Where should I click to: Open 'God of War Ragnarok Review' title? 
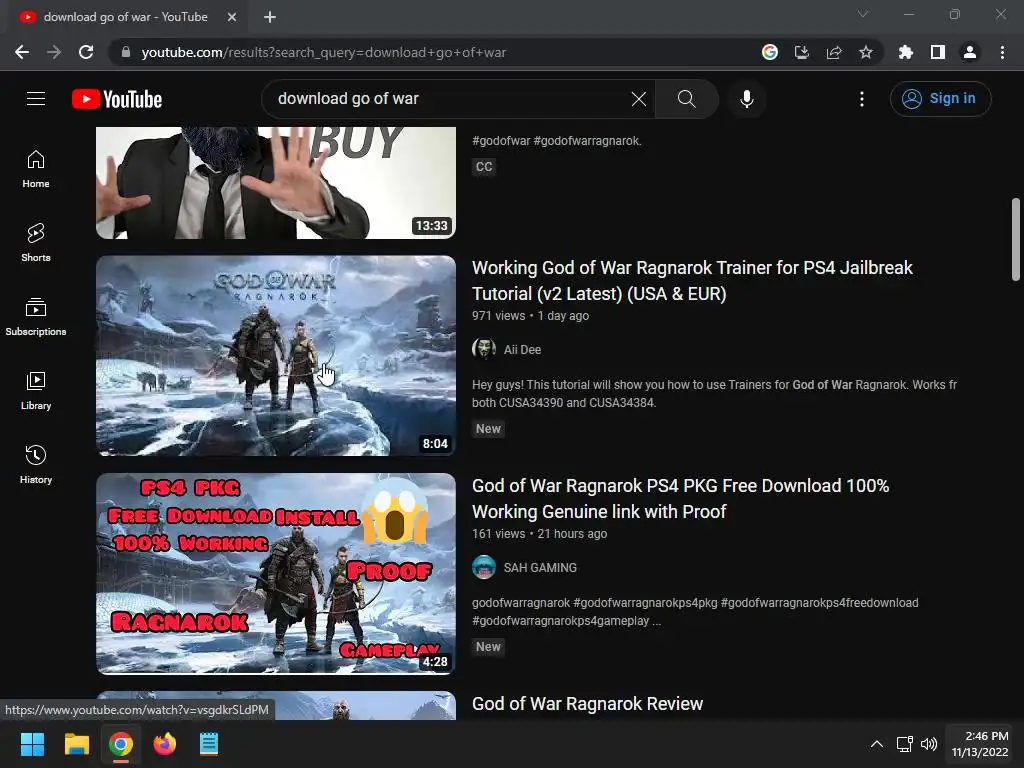coord(587,704)
